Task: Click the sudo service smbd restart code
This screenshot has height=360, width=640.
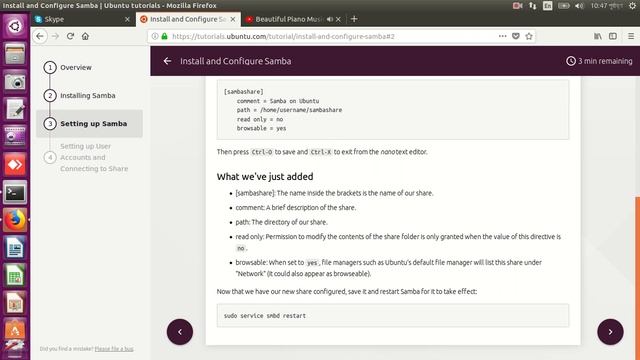Action: tap(265, 316)
